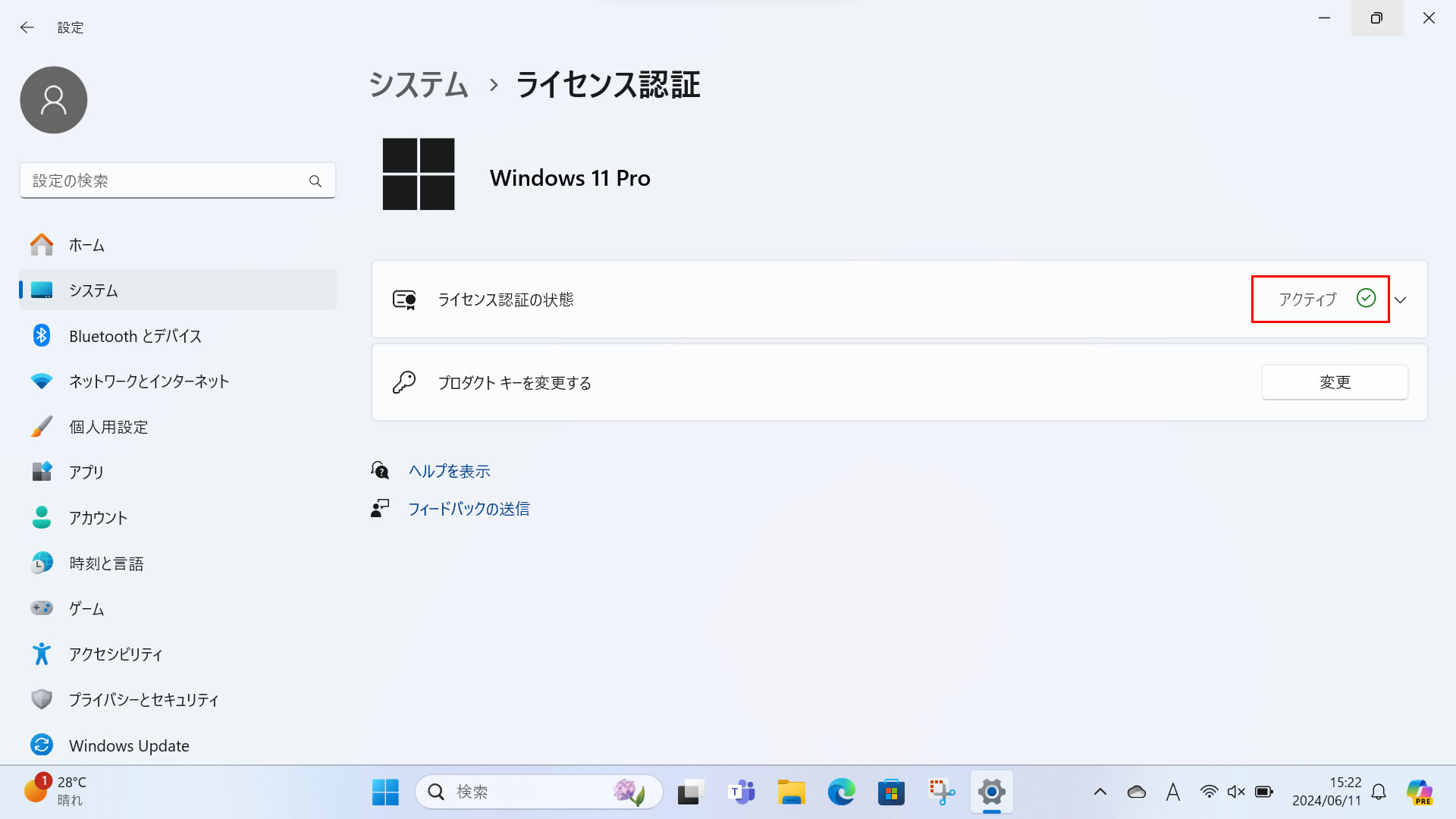The height and width of the screenshot is (819, 1456).
Task: Launch Microsoft Edge from taskbar
Action: click(841, 792)
